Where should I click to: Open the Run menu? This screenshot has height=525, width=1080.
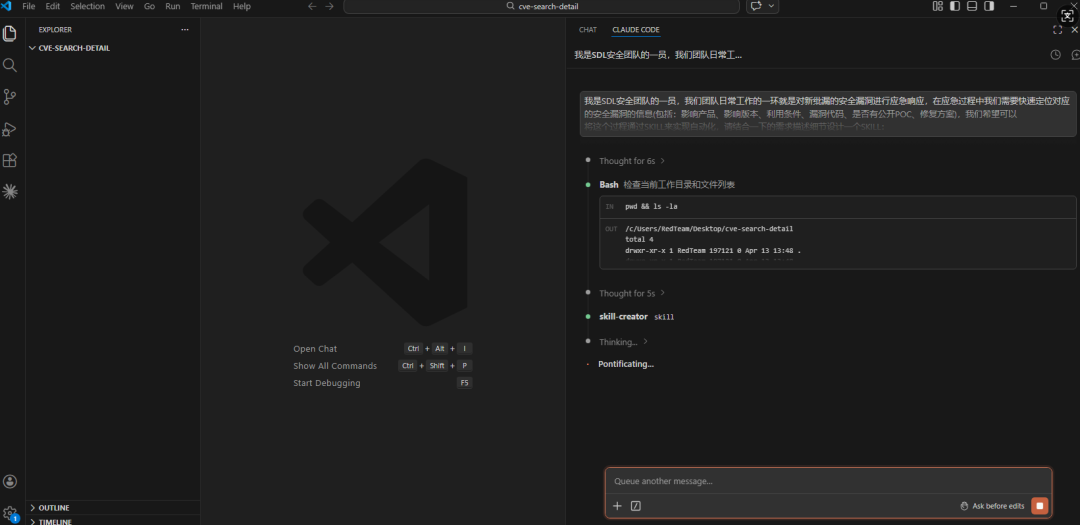point(173,6)
